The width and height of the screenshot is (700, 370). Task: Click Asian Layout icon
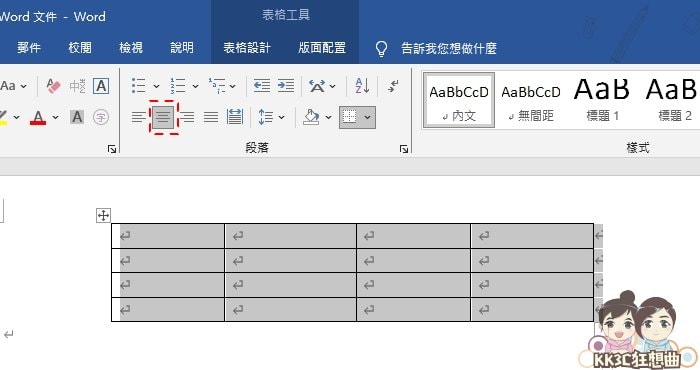coord(317,85)
